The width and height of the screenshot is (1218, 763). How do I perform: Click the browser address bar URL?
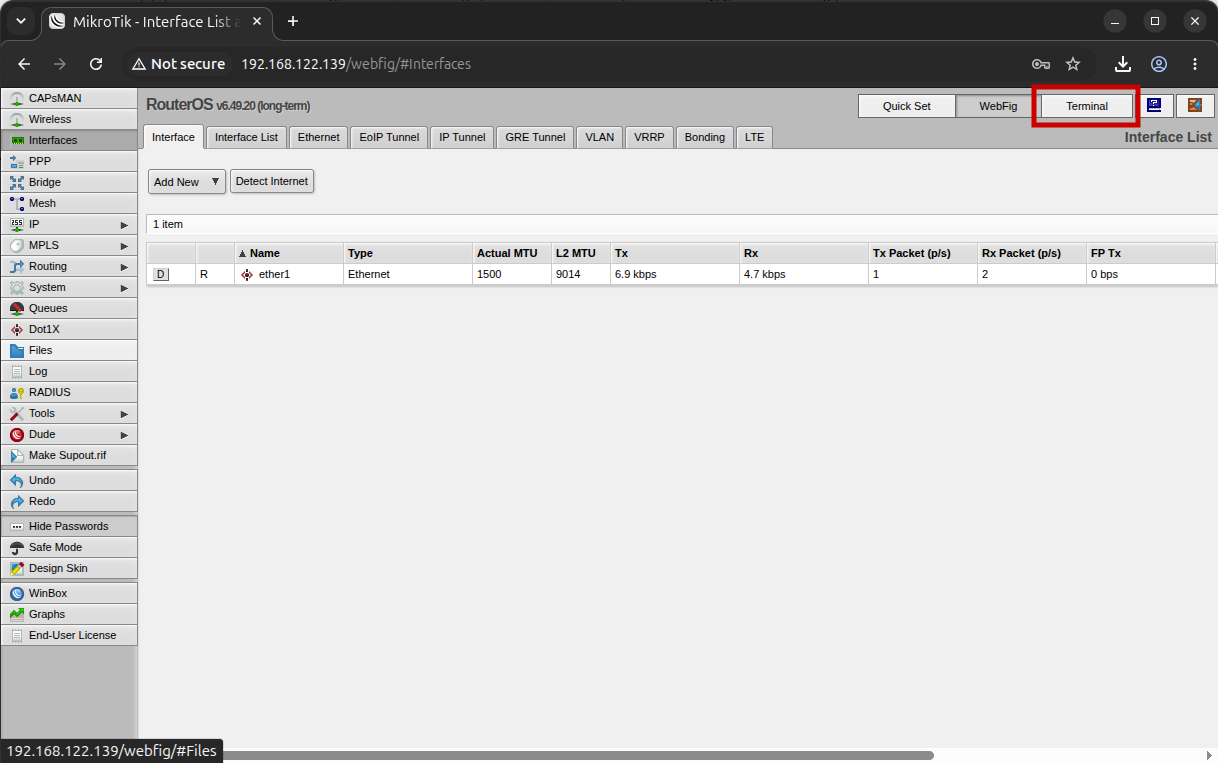pyautogui.click(x=356, y=64)
